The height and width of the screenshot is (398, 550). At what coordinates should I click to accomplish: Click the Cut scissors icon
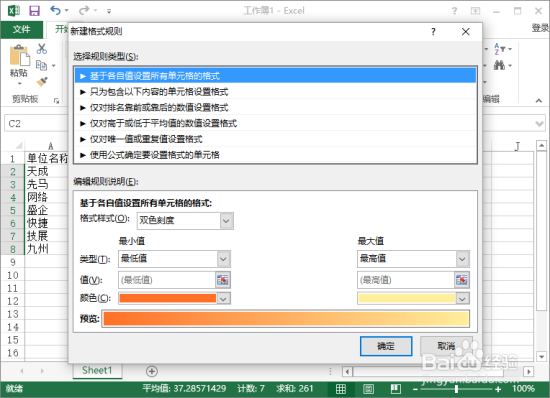(x=42, y=49)
